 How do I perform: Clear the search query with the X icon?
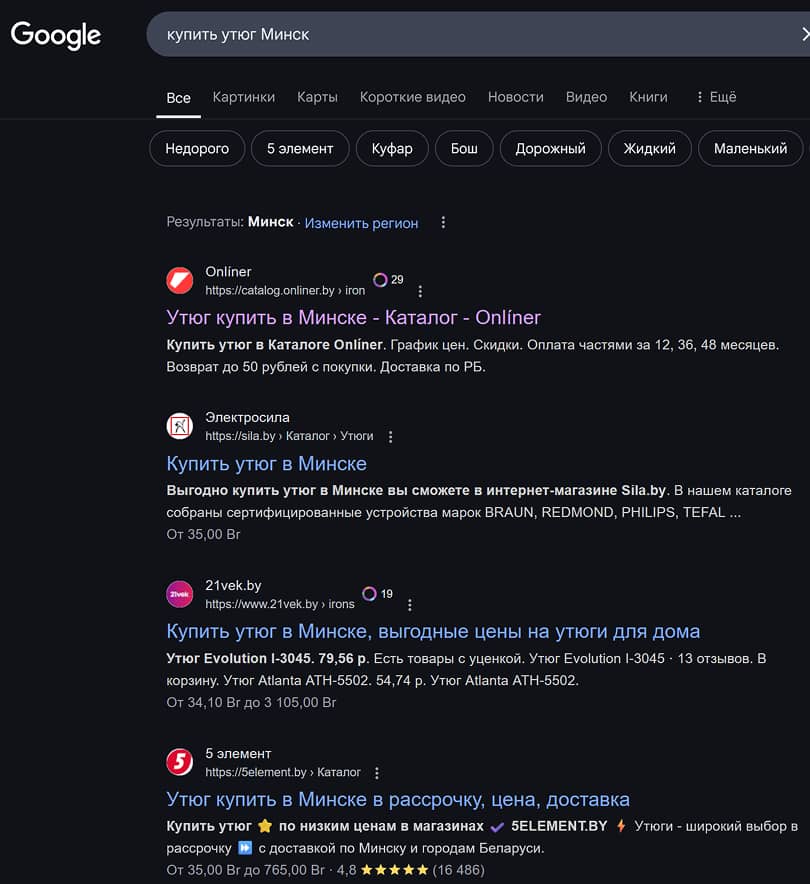tap(805, 35)
